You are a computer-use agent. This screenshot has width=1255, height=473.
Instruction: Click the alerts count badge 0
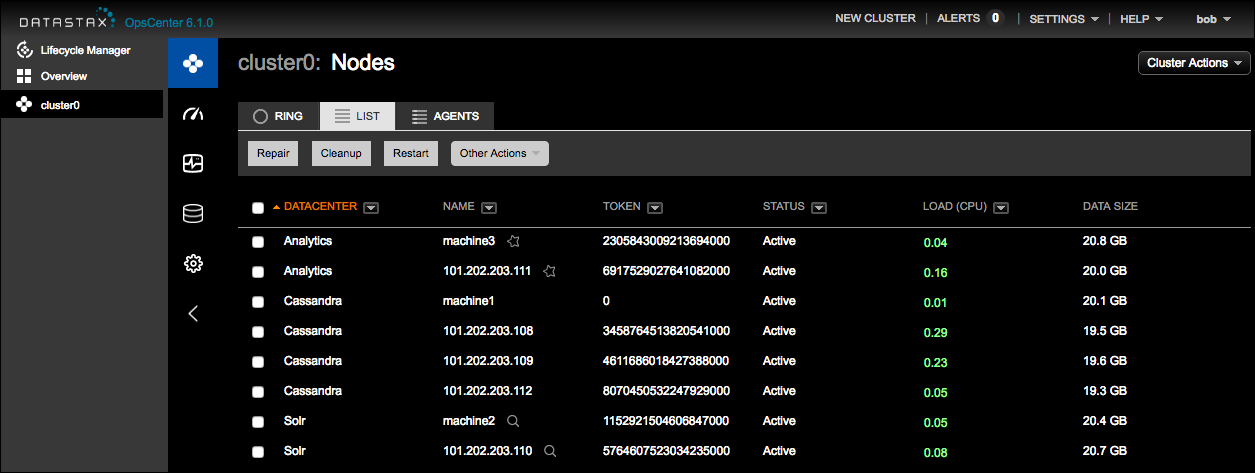coord(995,18)
